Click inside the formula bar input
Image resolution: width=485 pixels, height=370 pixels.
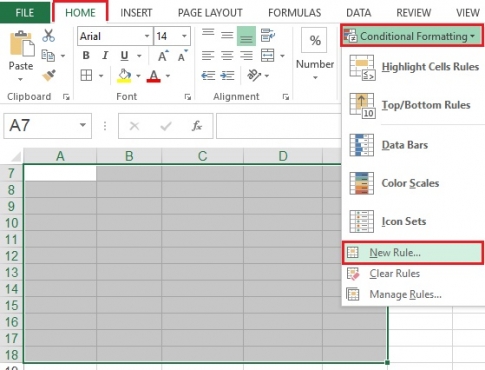[279, 126]
